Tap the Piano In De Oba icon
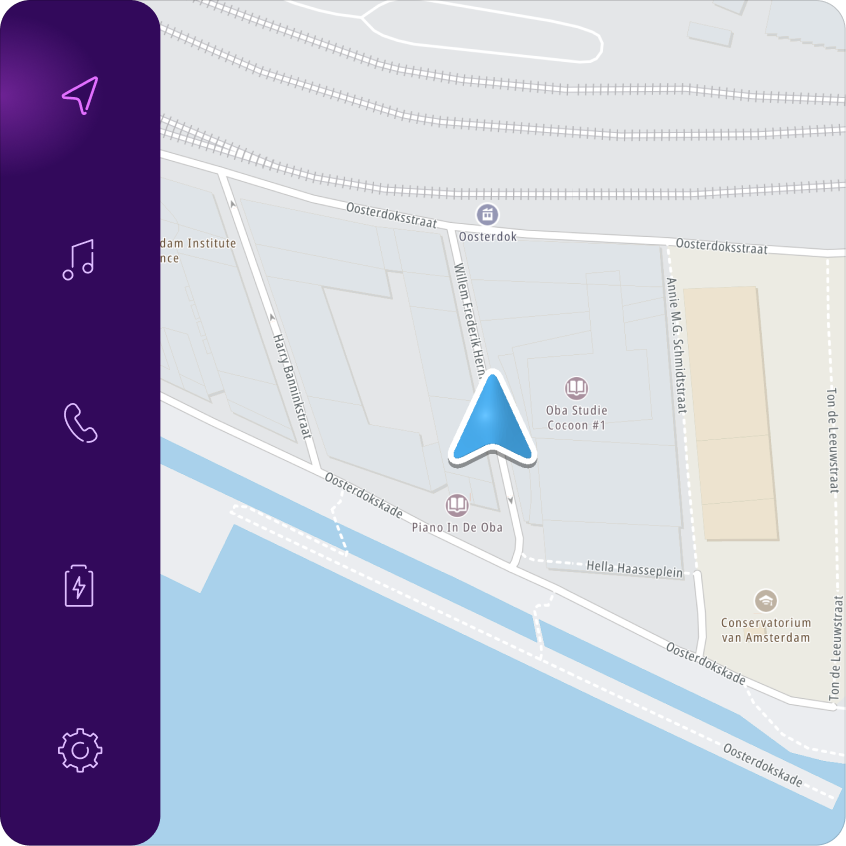Viewport: 846px width, 846px height. (x=457, y=505)
